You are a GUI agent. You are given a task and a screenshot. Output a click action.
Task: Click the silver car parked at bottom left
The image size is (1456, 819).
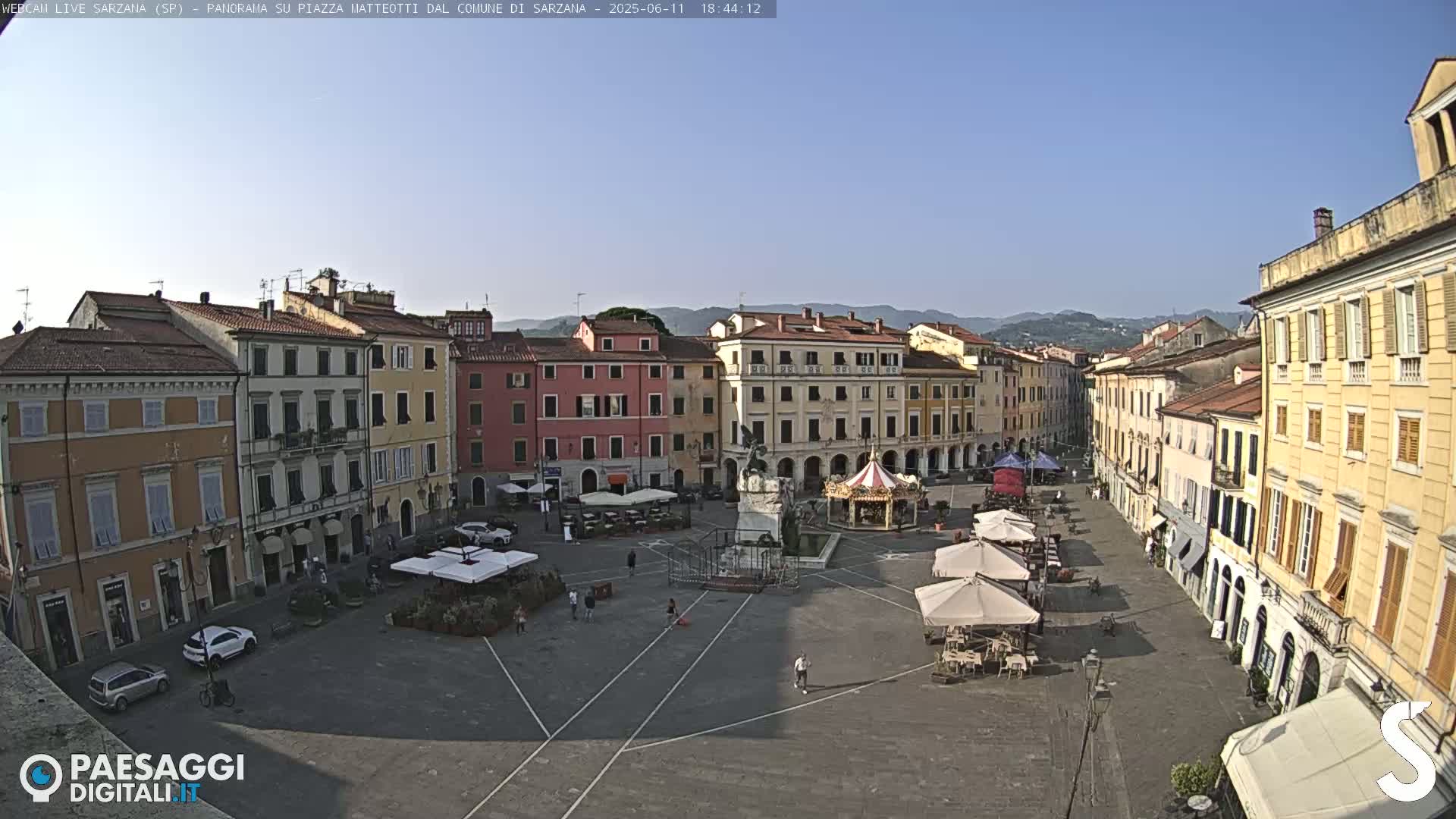point(128,685)
